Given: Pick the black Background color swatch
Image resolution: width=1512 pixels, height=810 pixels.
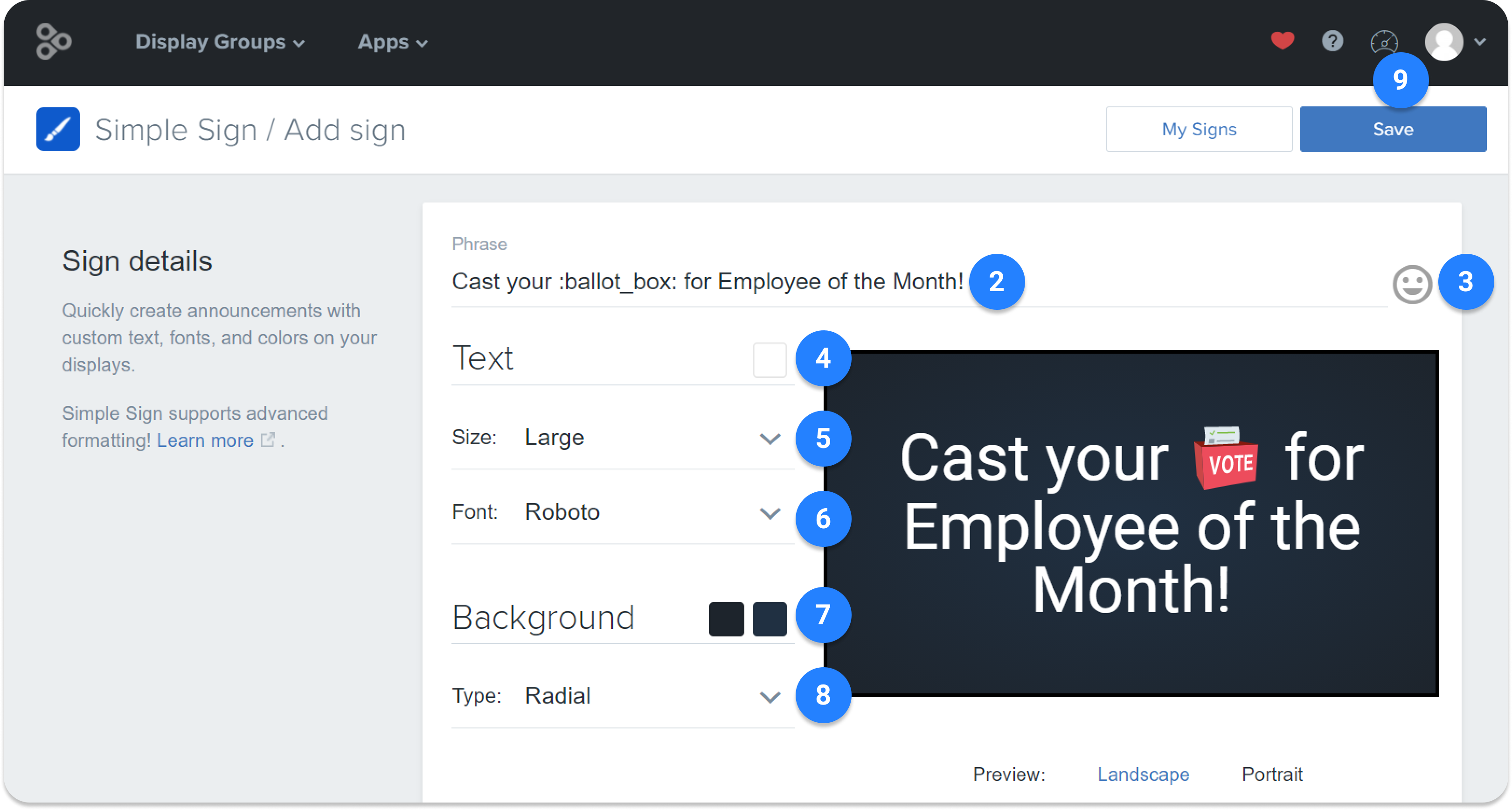Looking at the screenshot, I should coord(726,619).
